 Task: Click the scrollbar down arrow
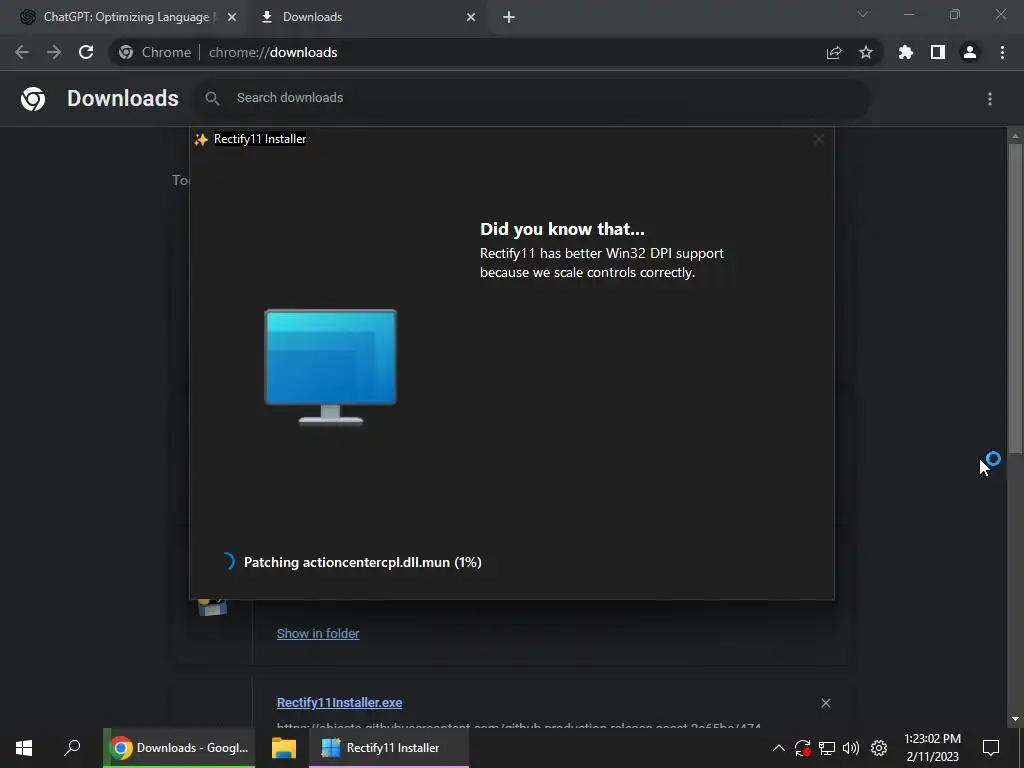1015,719
